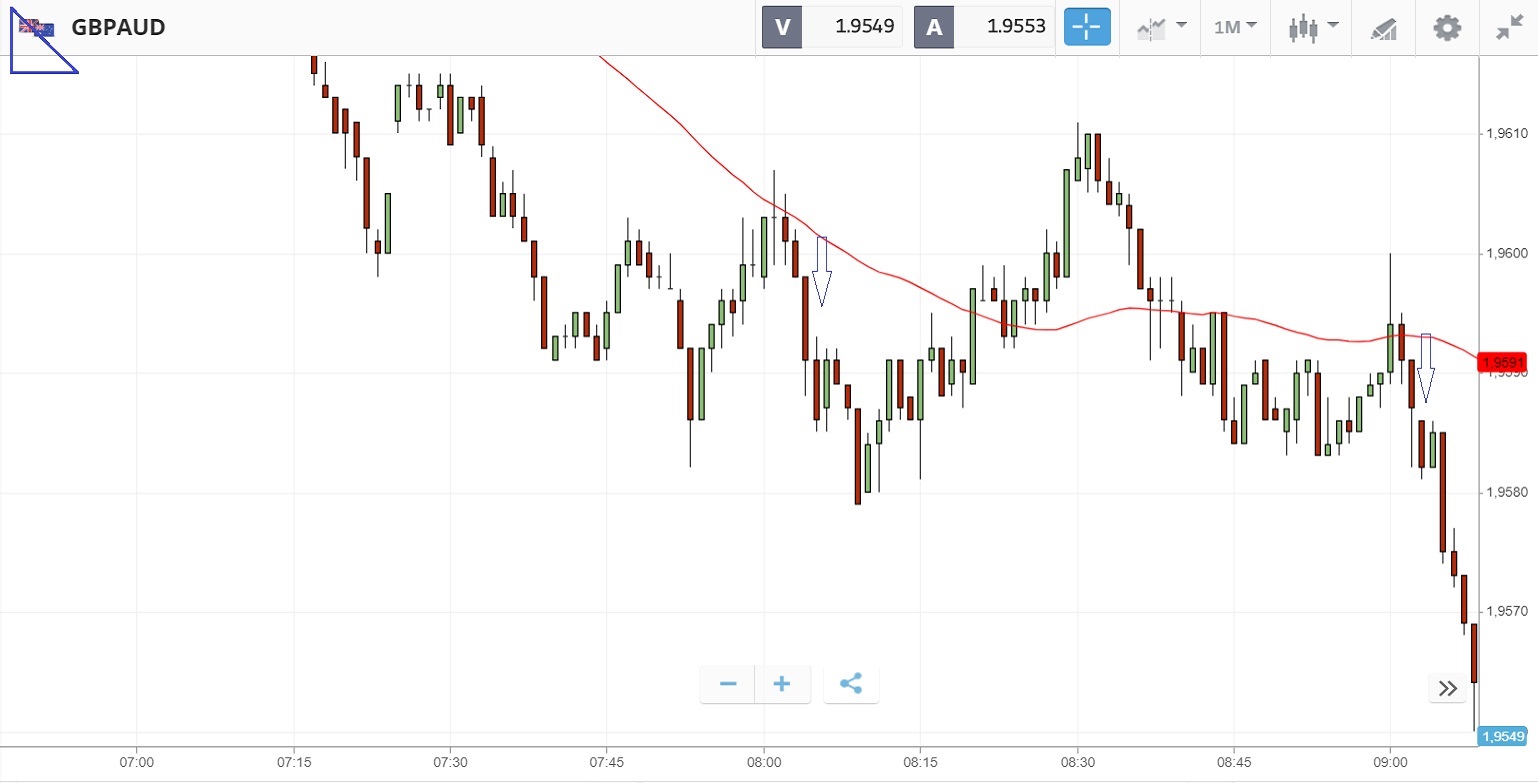The image size is (1538, 783).
Task: Click the collapse chart arrows icon
Action: (x=1509, y=28)
